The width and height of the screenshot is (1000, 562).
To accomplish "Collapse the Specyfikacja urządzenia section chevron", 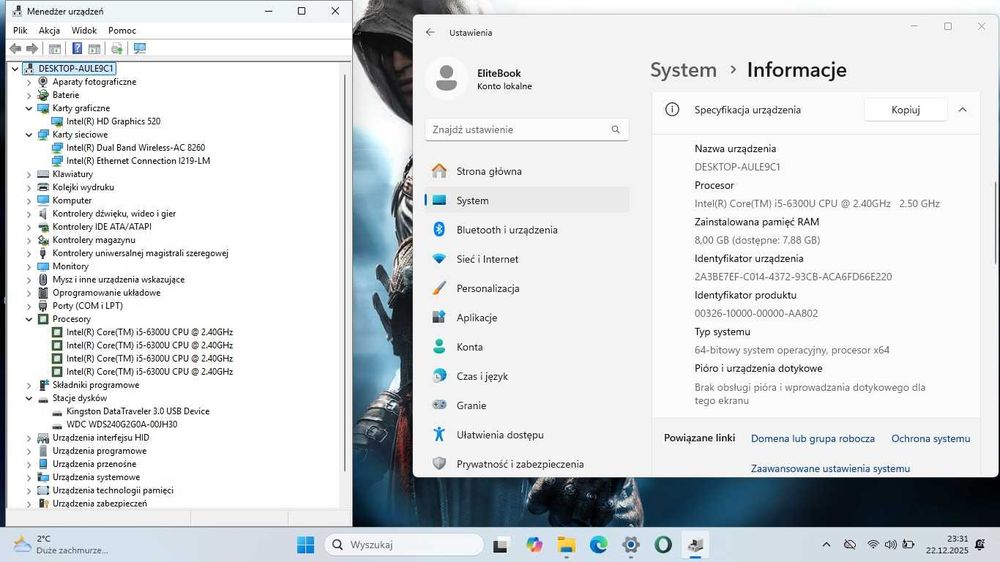I will tap(962, 110).
